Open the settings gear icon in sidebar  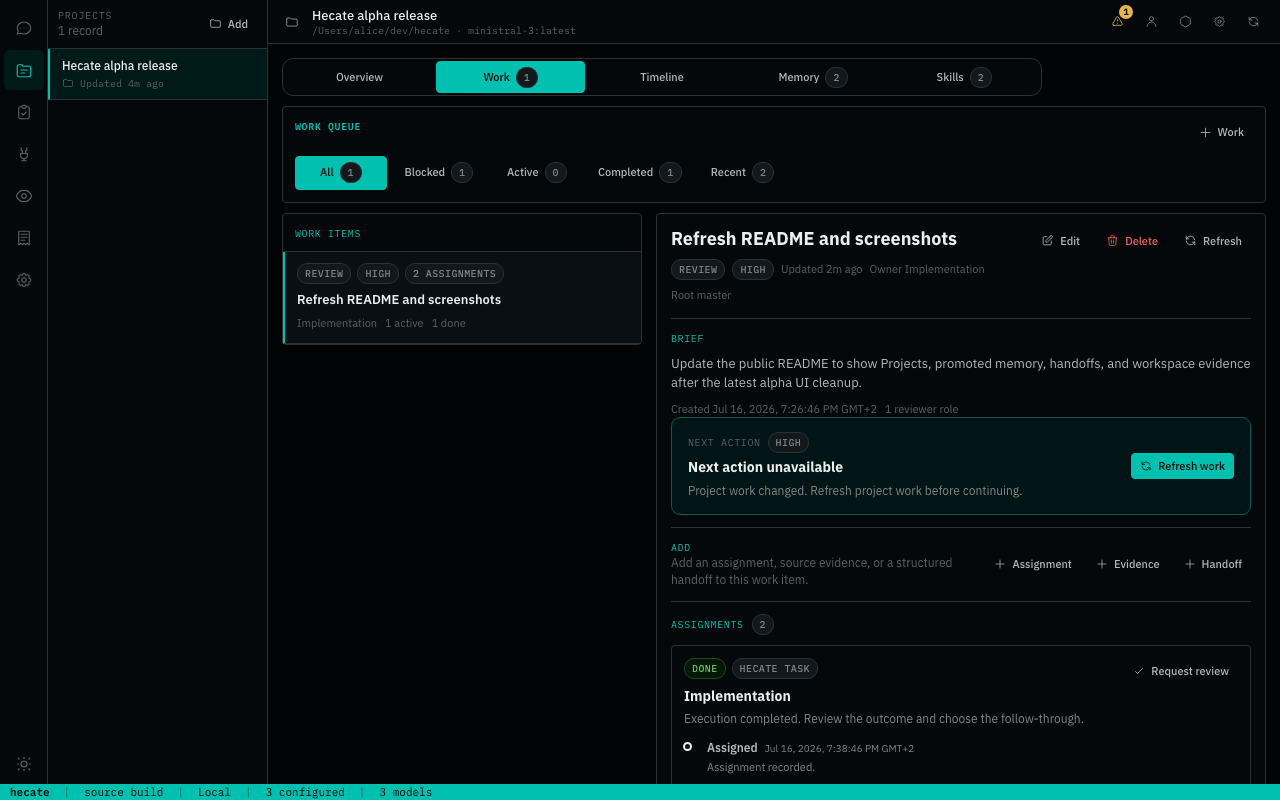(x=24, y=280)
